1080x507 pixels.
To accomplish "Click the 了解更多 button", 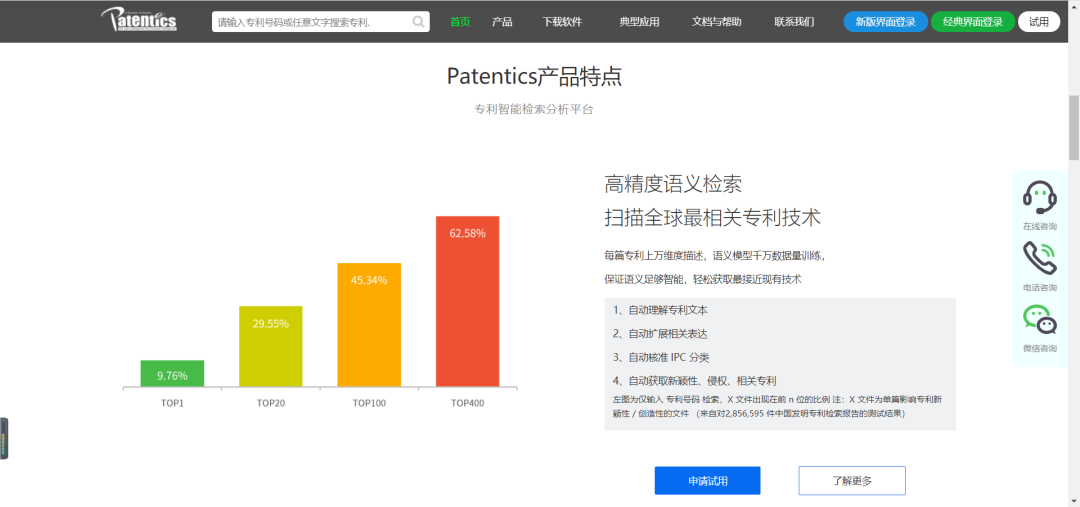I will [x=852, y=481].
